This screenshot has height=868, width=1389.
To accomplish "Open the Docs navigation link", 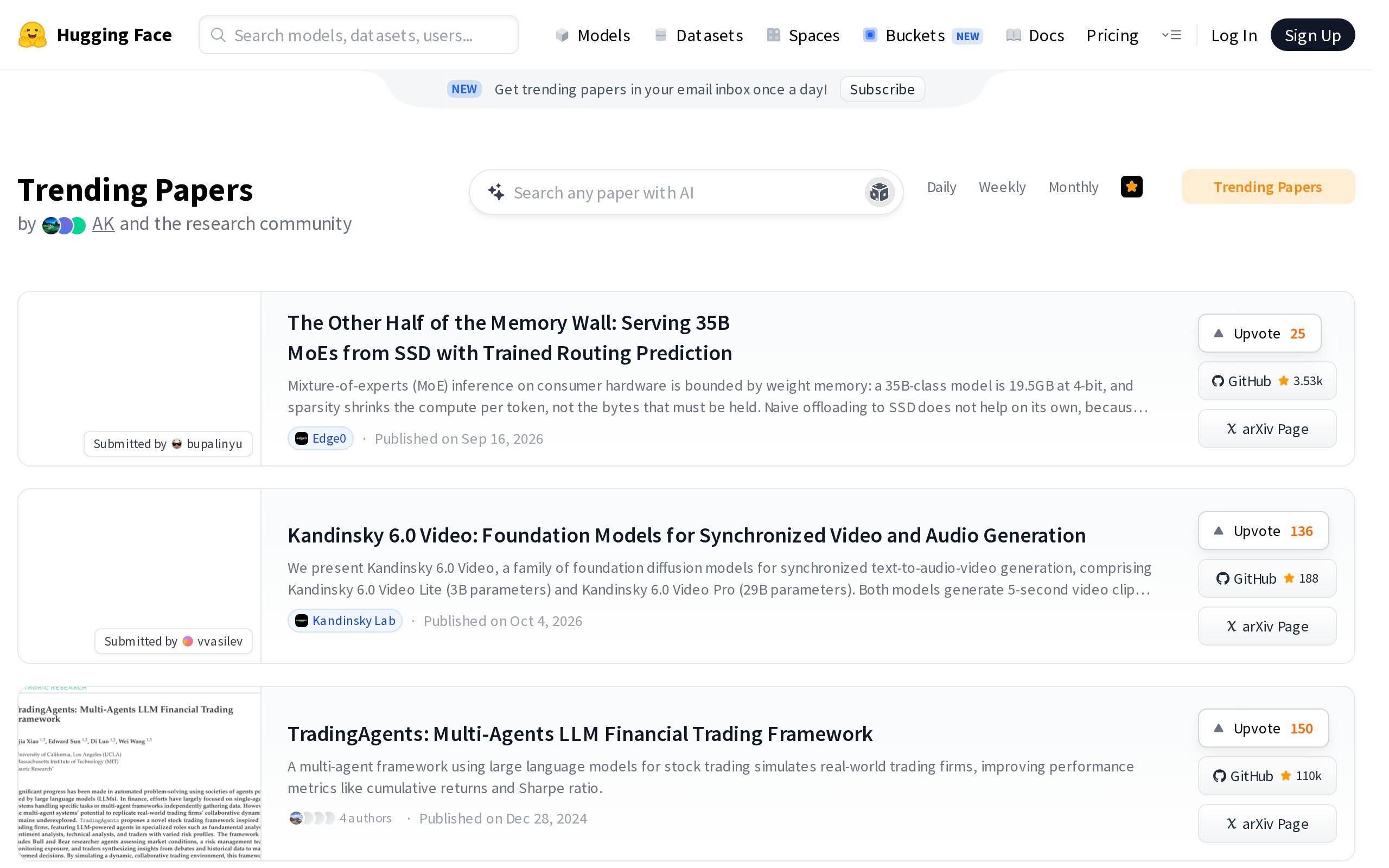I will [1035, 35].
